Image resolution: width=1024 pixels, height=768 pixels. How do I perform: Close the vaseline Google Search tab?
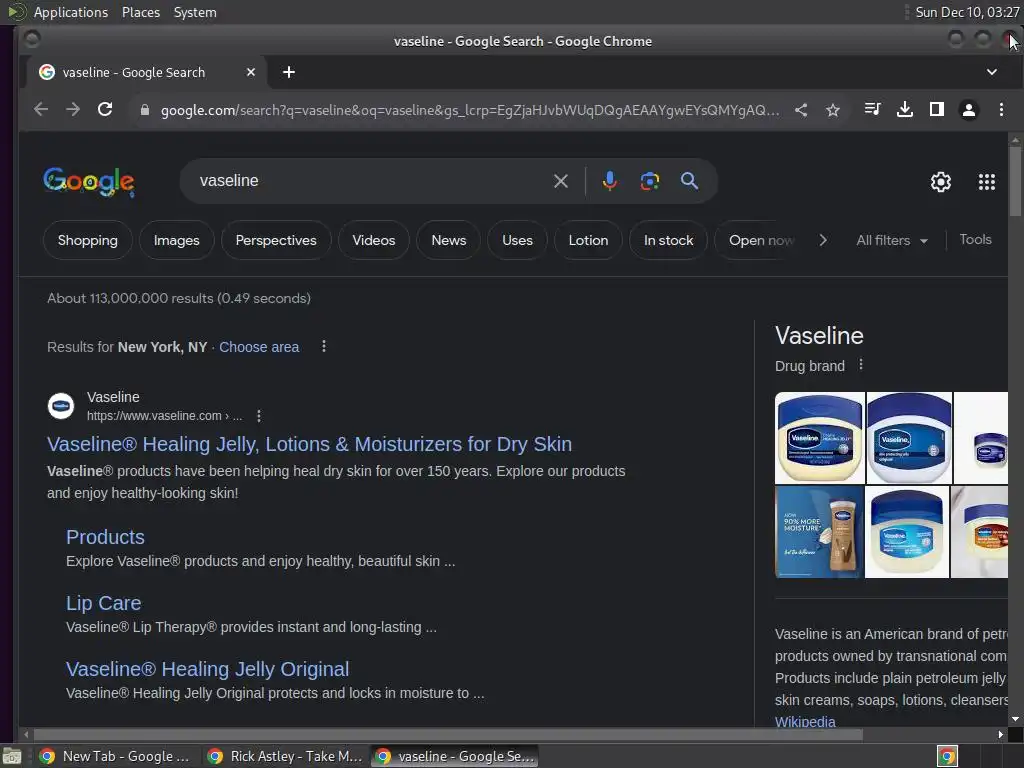pyautogui.click(x=251, y=72)
